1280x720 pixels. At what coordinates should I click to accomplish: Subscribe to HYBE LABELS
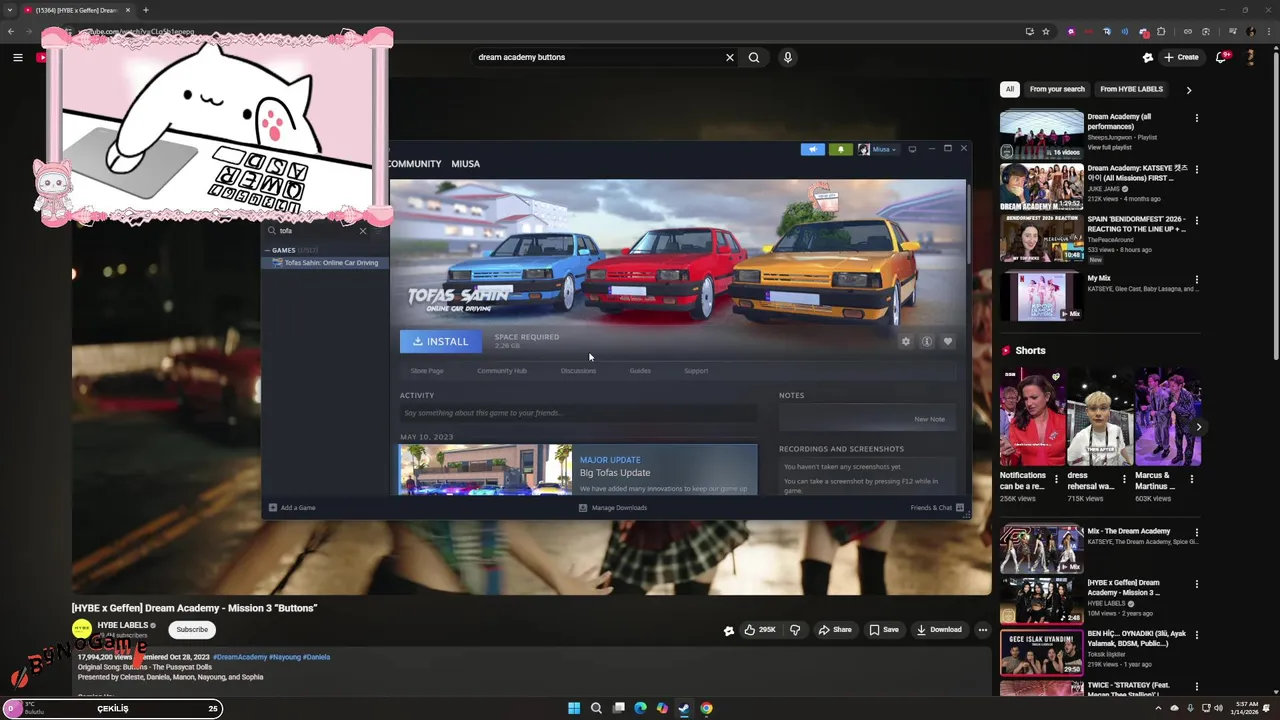click(x=192, y=630)
